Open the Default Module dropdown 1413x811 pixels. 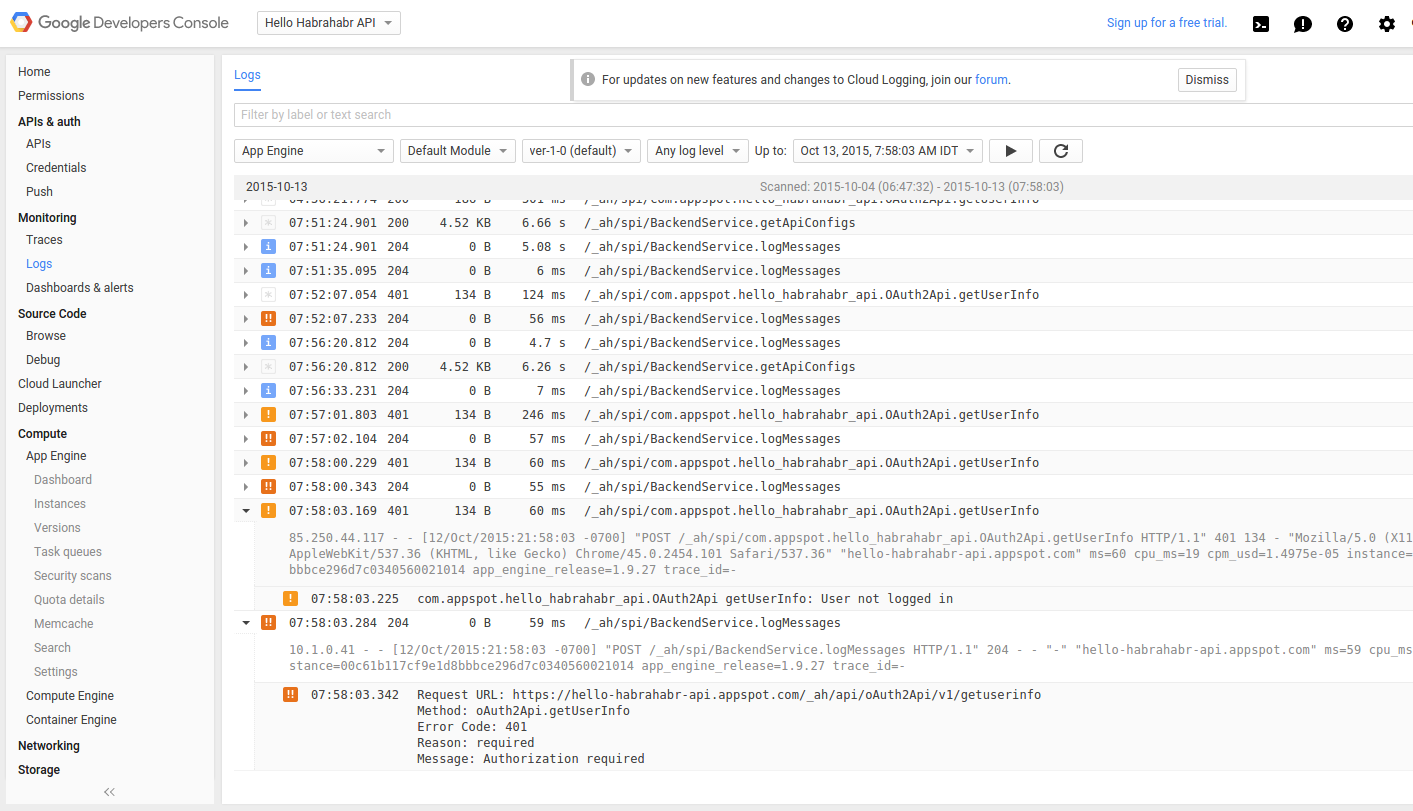458,151
